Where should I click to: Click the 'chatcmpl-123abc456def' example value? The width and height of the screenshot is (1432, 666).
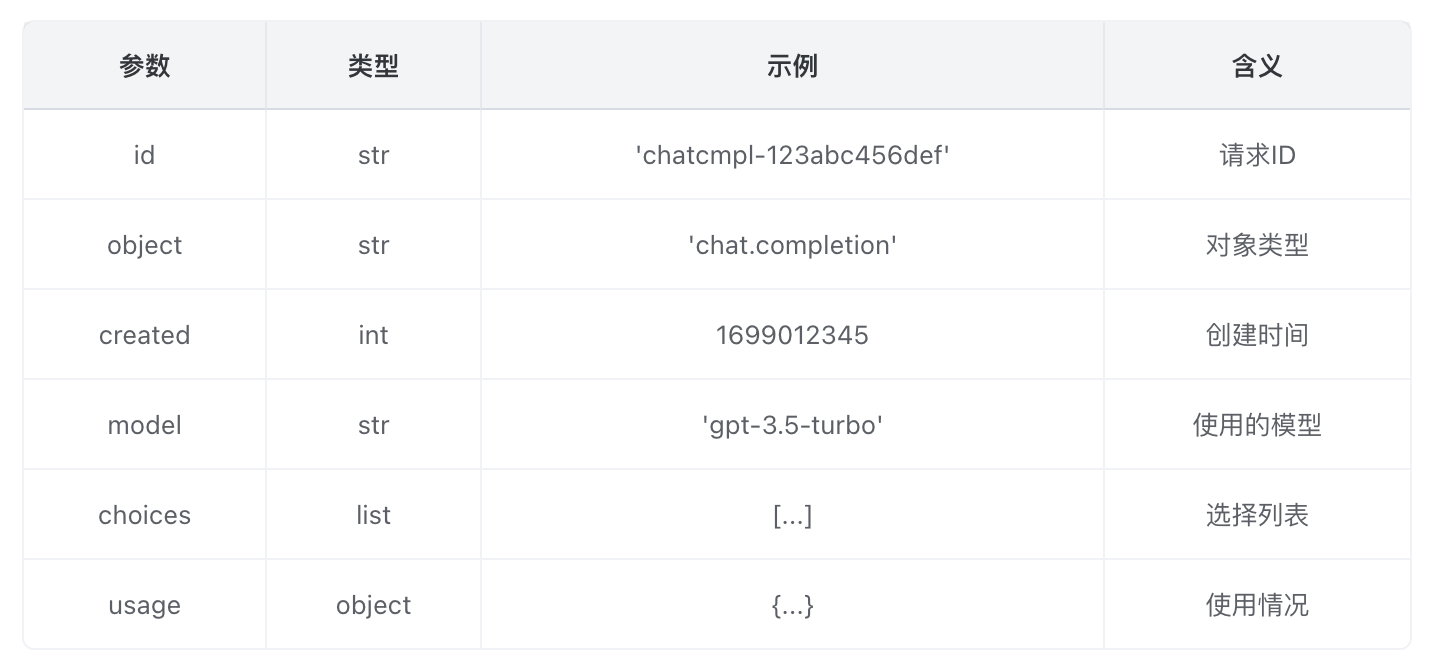[792, 155]
